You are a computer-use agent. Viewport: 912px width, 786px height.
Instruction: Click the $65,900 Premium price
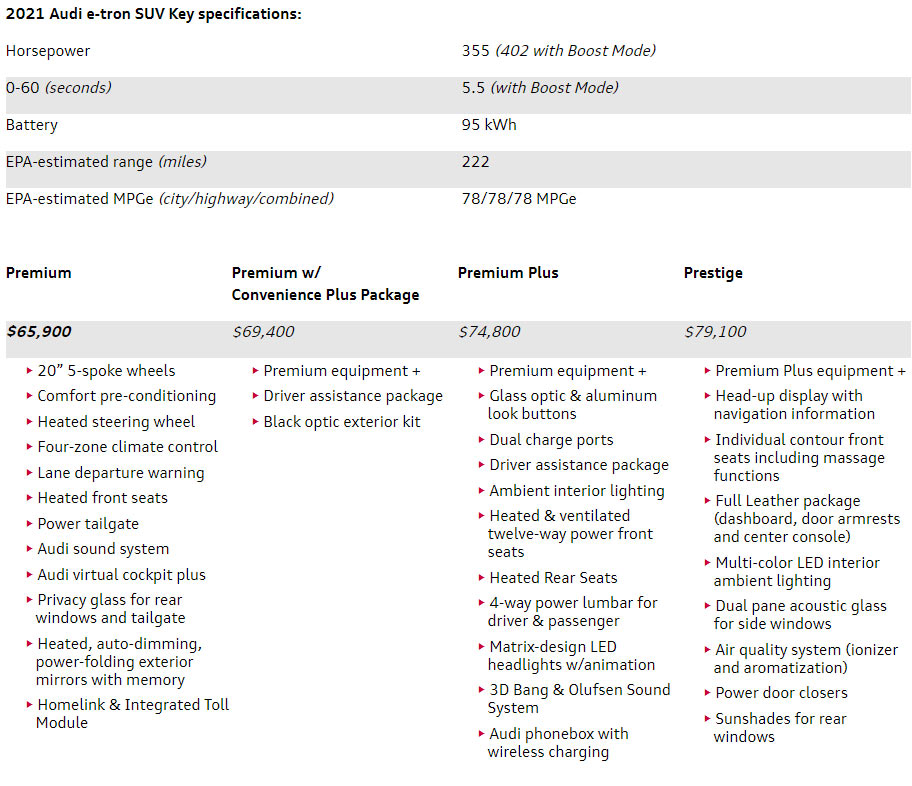click(x=39, y=332)
